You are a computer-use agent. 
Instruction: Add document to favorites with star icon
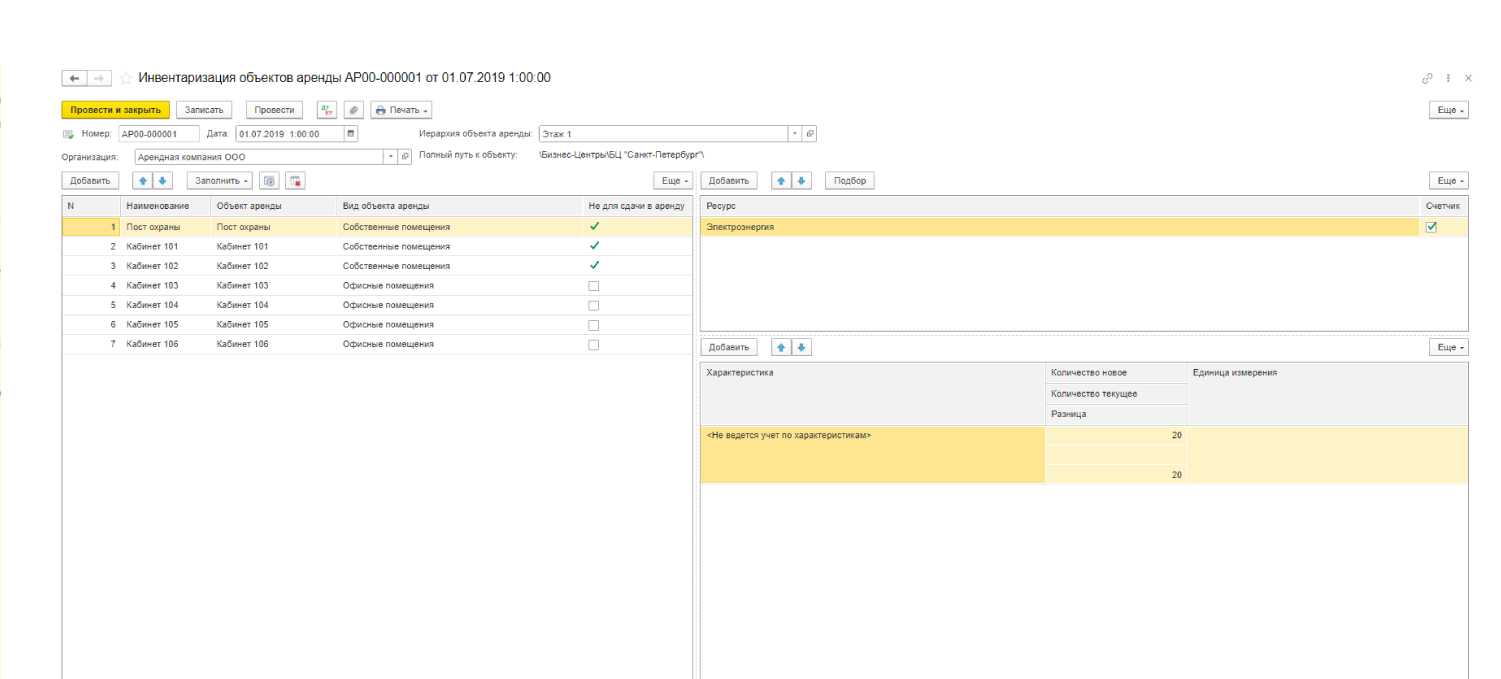pyautogui.click(x=126, y=78)
